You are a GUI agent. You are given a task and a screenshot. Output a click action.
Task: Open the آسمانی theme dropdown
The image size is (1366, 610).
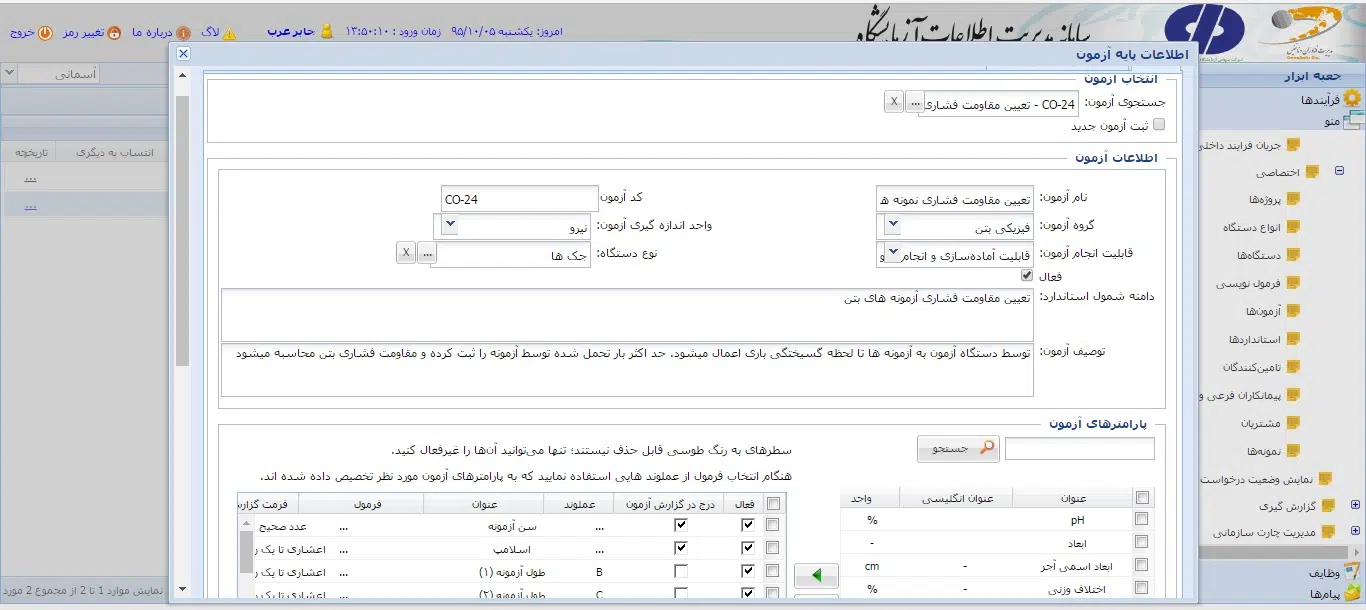9,73
